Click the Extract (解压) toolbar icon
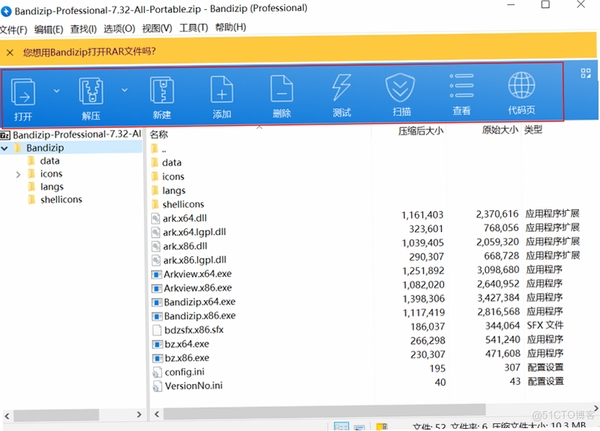 tap(91, 91)
